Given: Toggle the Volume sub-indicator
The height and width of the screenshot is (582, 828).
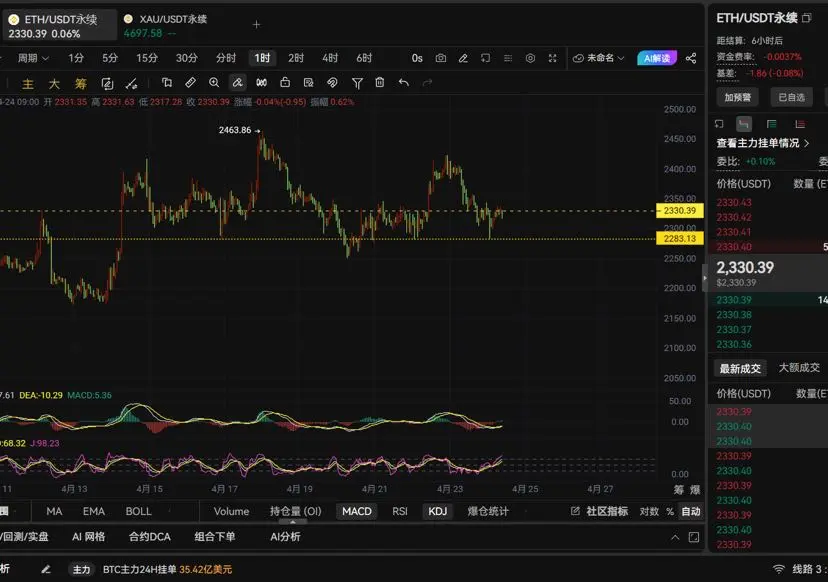Looking at the screenshot, I should point(231,511).
